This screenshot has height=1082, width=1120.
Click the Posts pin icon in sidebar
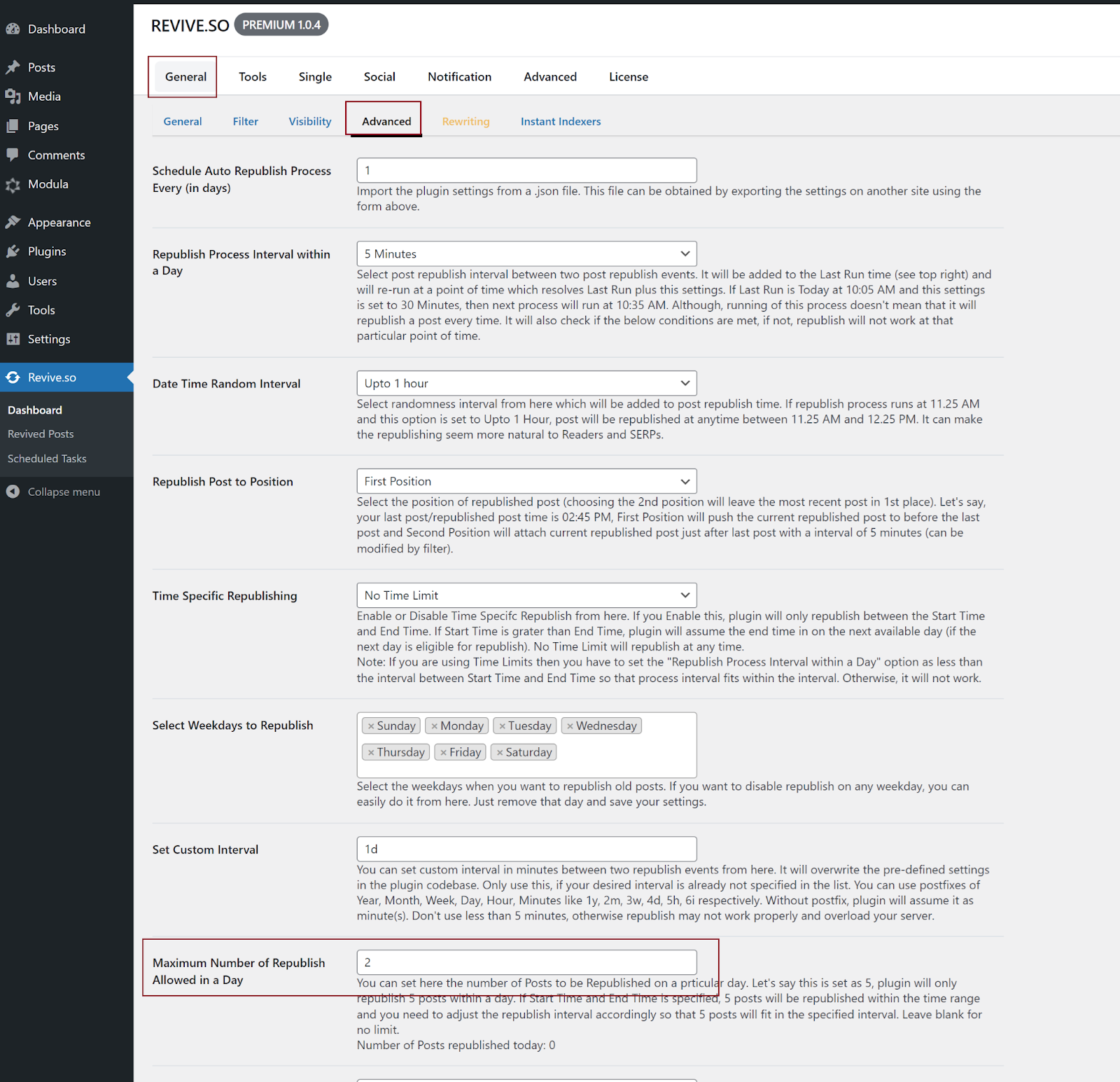pos(13,67)
